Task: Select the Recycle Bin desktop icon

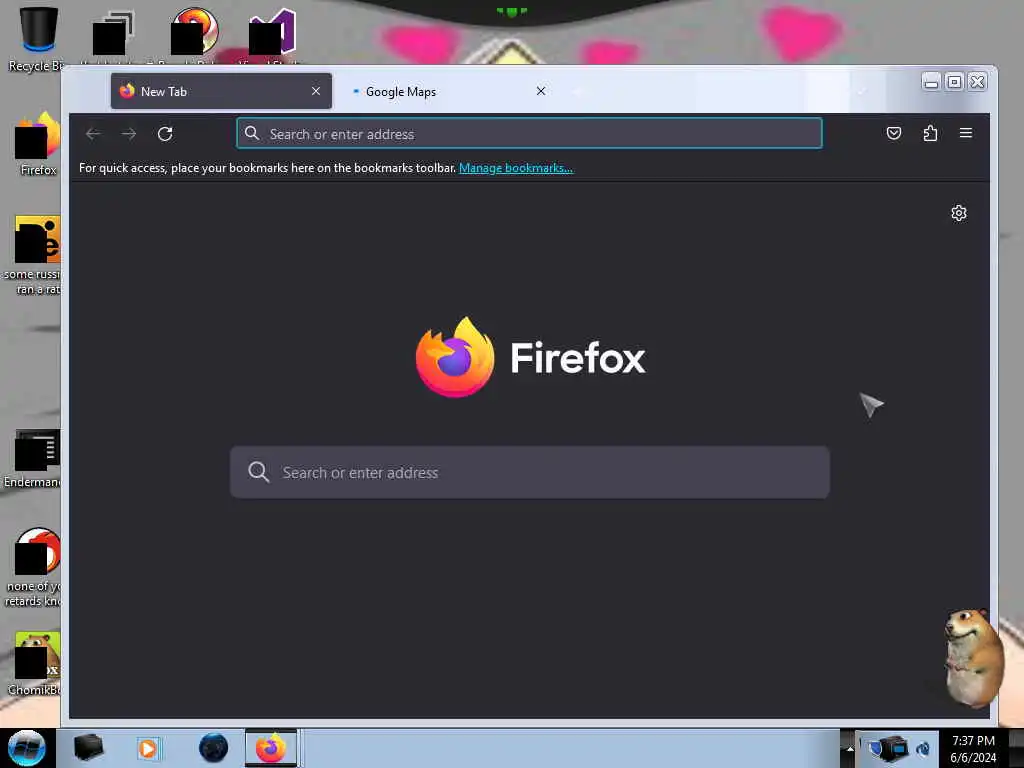Action: 37,38
